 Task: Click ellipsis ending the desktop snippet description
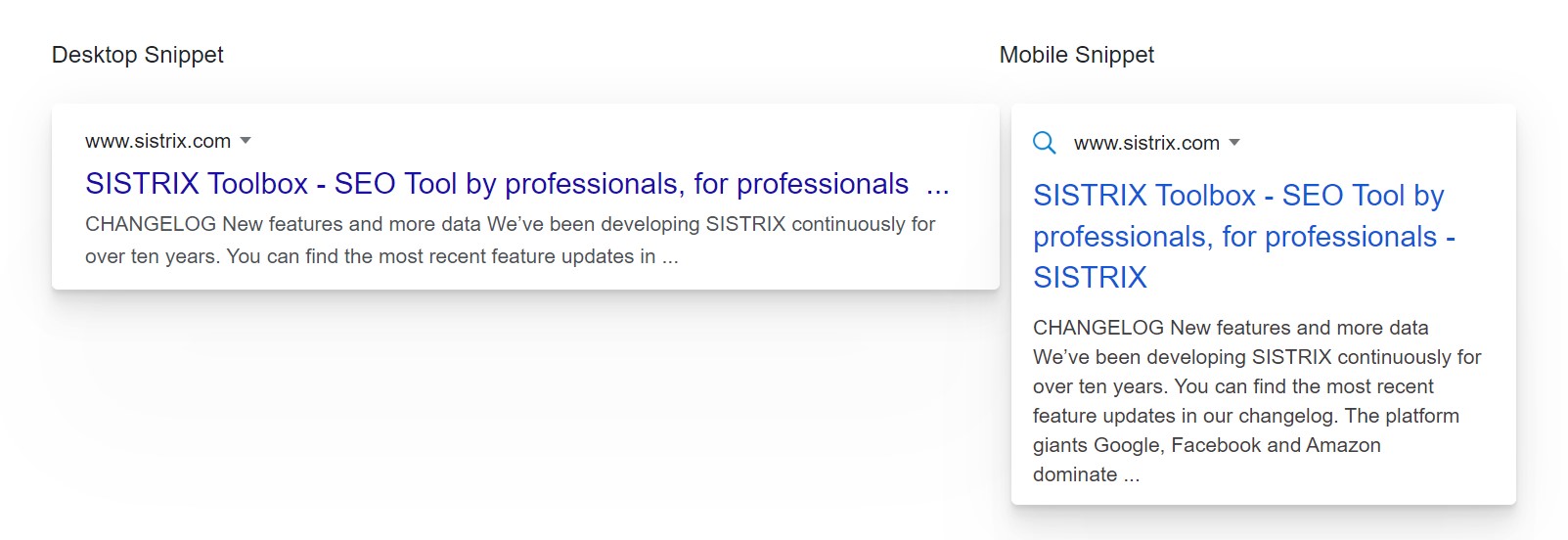pos(670,257)
